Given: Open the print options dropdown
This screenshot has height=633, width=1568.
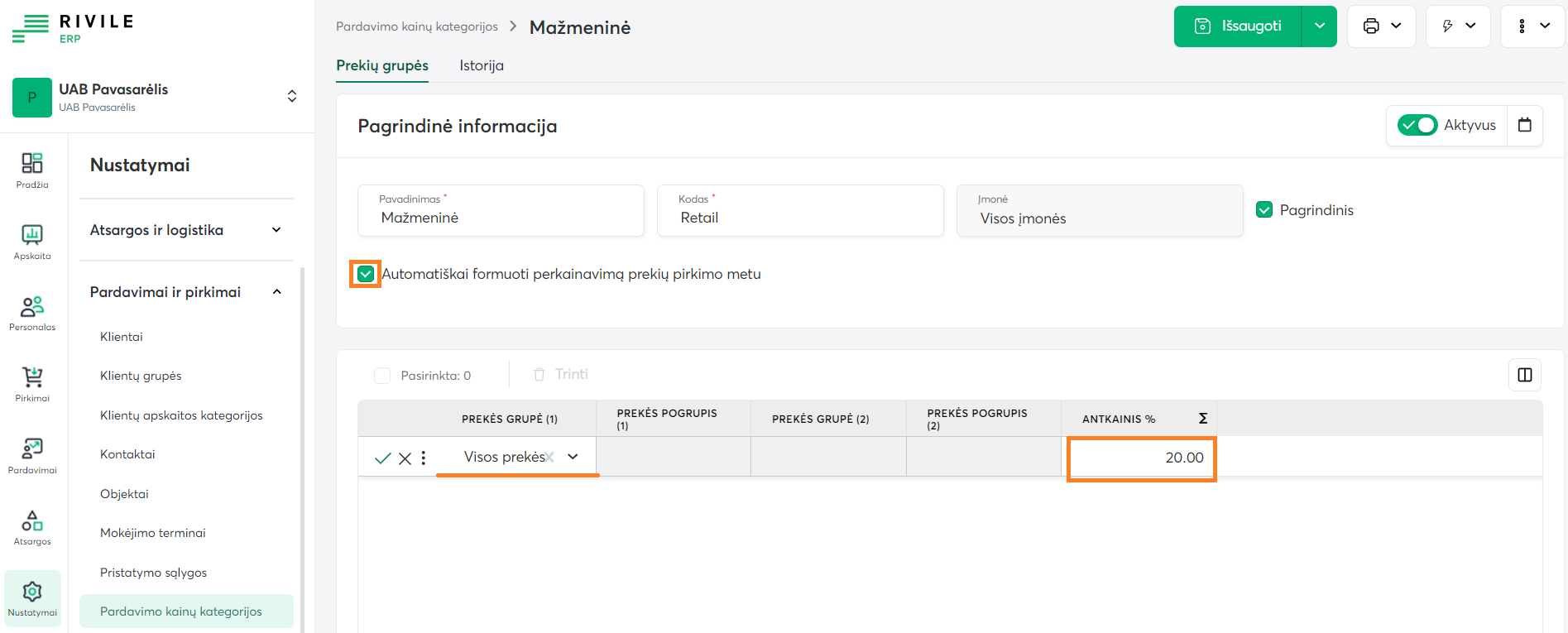Looking at the screenshot, I should tap(1381, 26).
